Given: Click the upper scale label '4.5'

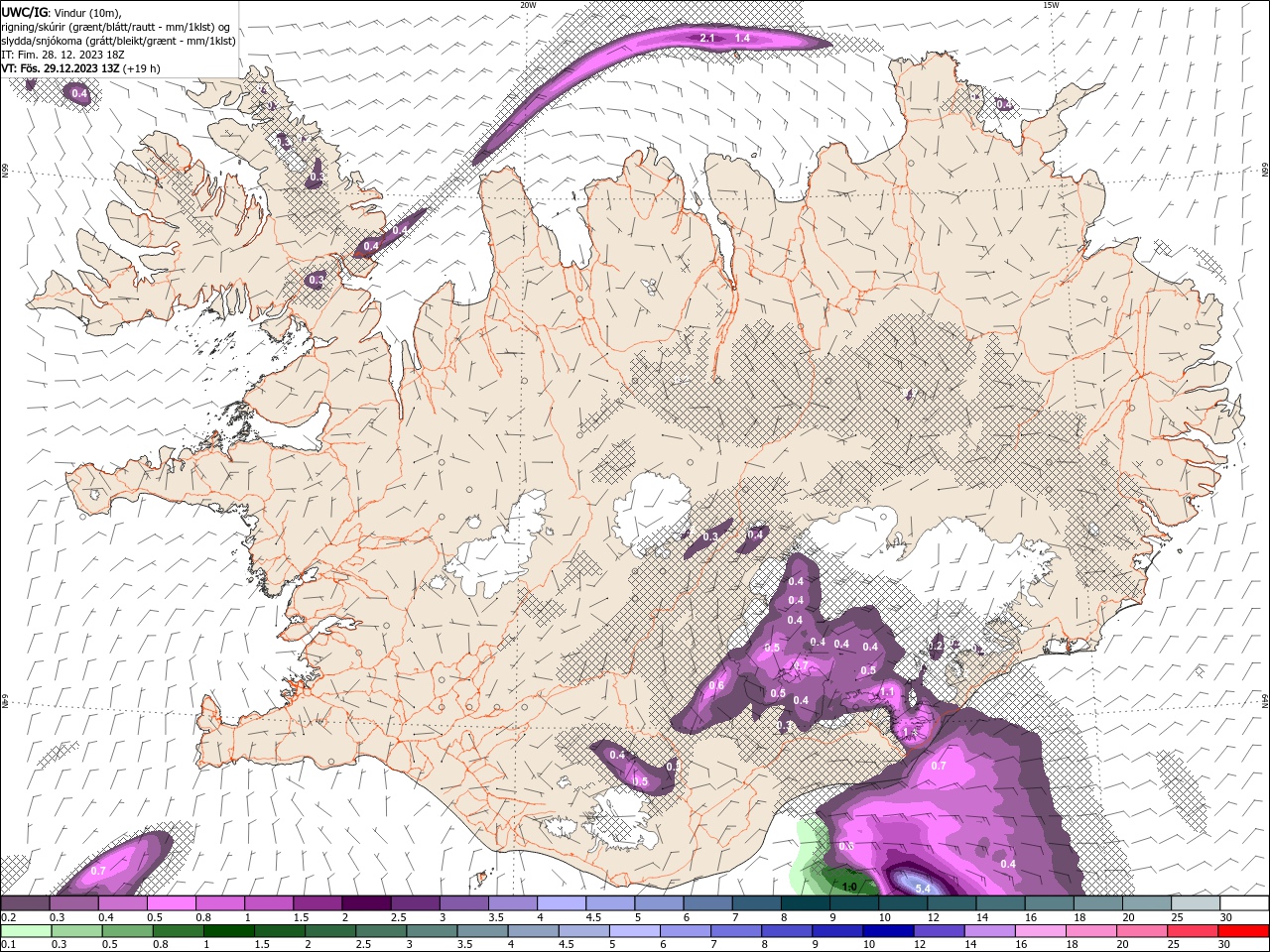Looking at the screenshot, I should [593, 917].
